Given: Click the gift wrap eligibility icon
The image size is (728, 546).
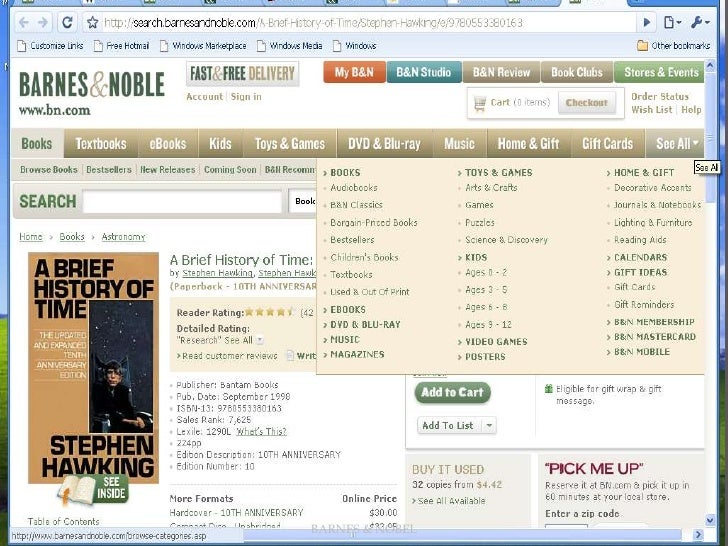Looking at the screenshot, I should click(x=548, y=389).
